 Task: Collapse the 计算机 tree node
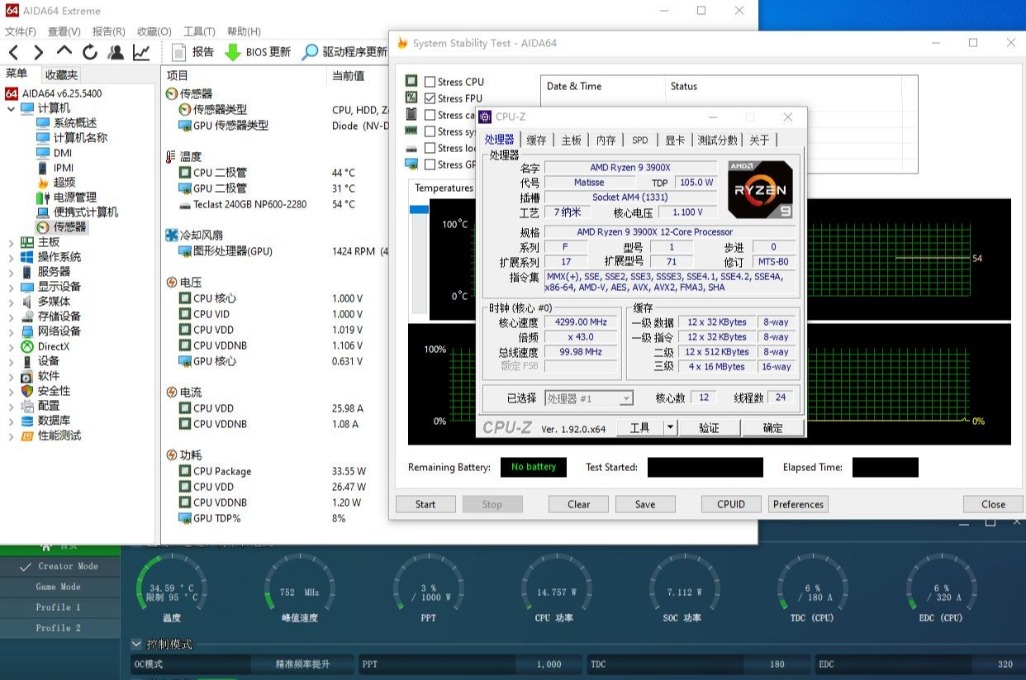point(11,108)
